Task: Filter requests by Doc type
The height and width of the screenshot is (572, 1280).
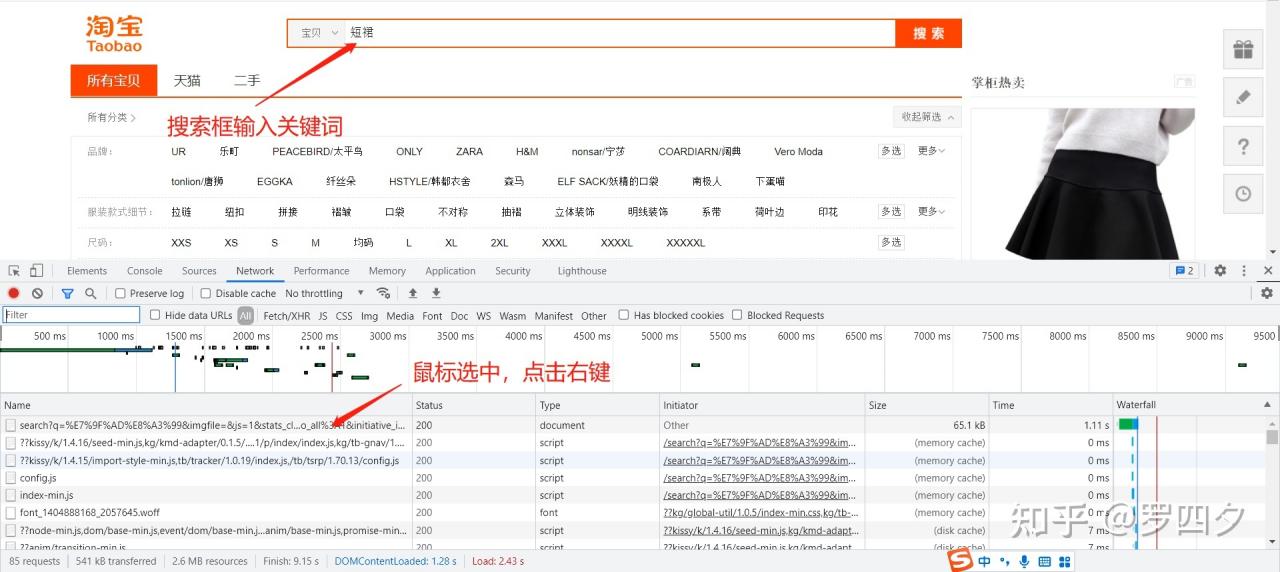Action: pos(459,316)
